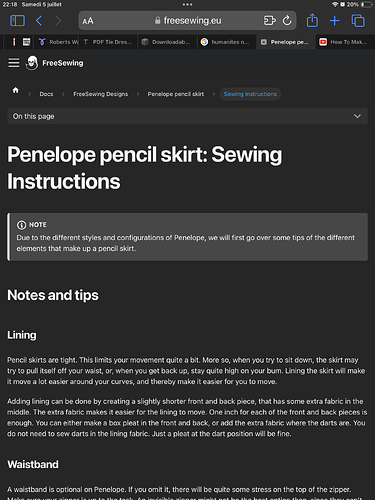Open the extensions icon in address bar
Image resolution: width=375 pixels, height=500 pixels.
[269, 21]
